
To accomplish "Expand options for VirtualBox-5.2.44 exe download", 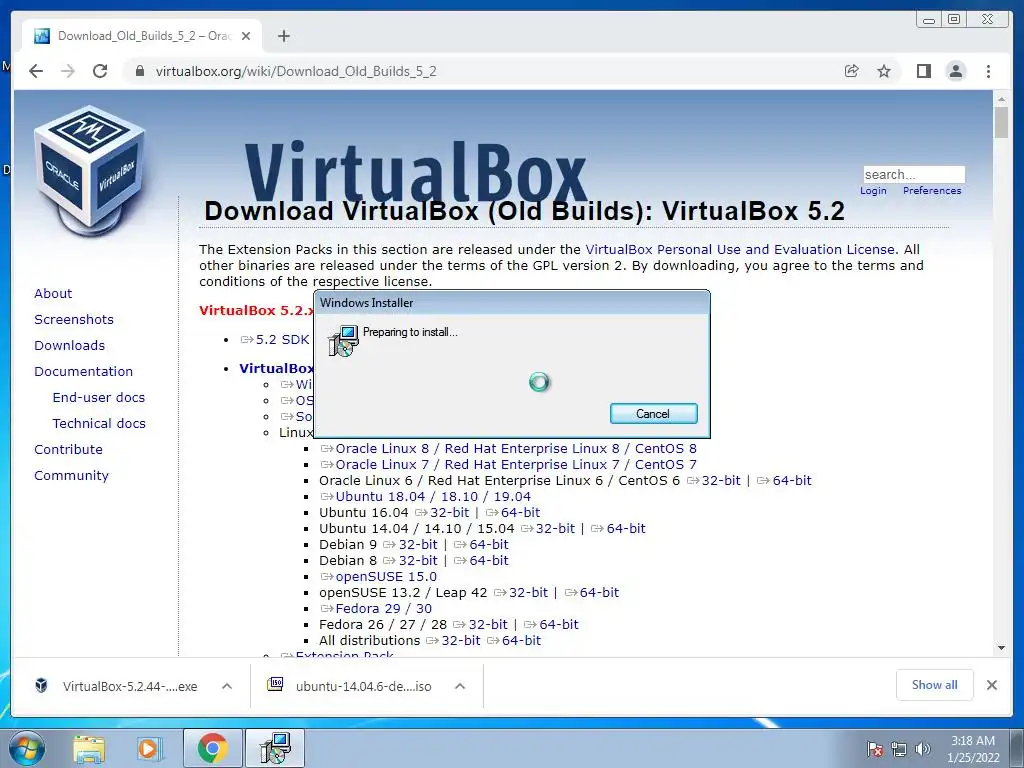I will click(x=227, y=686).
